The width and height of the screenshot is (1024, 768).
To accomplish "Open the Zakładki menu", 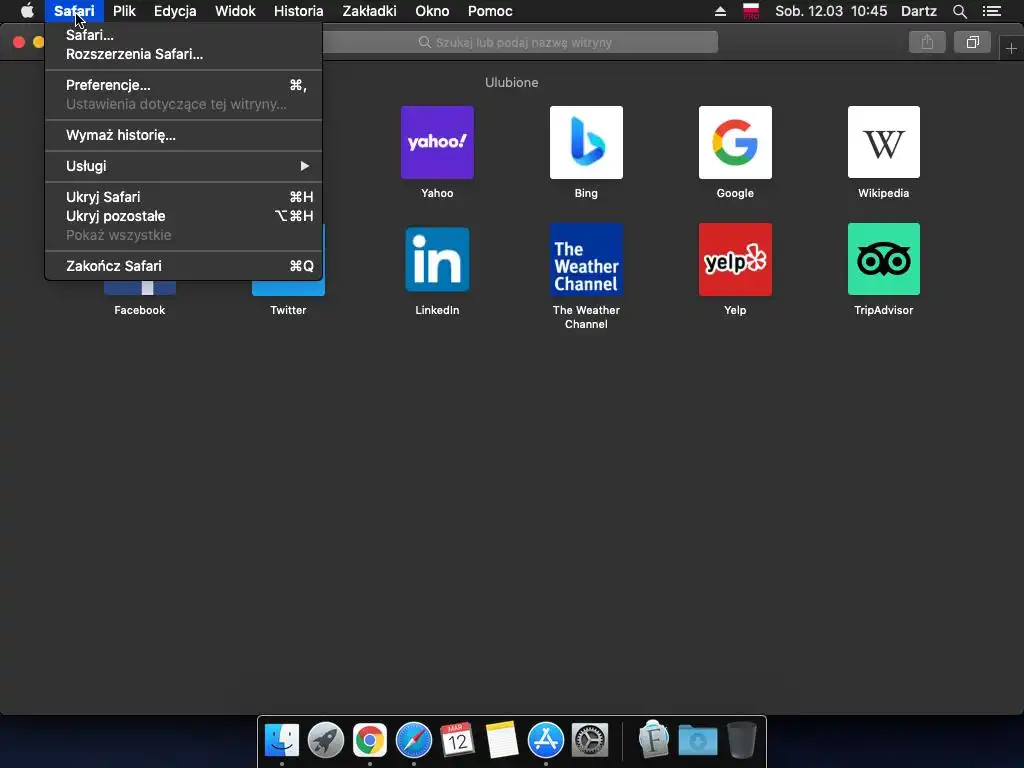I will (369, 11).
